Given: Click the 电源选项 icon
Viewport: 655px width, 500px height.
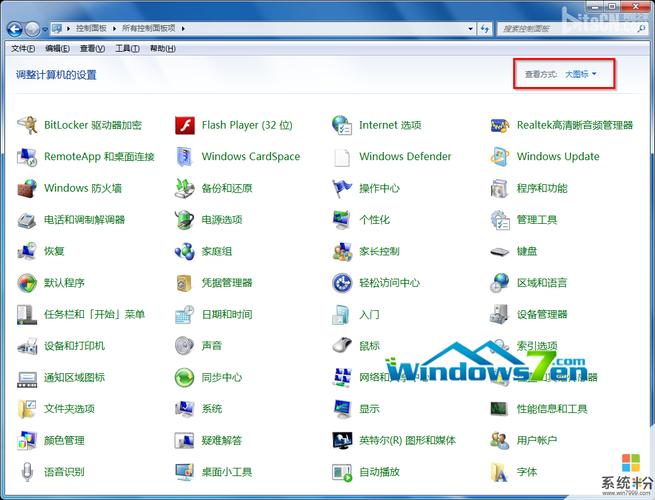Looking at the screenshot, I should (184, 220).
